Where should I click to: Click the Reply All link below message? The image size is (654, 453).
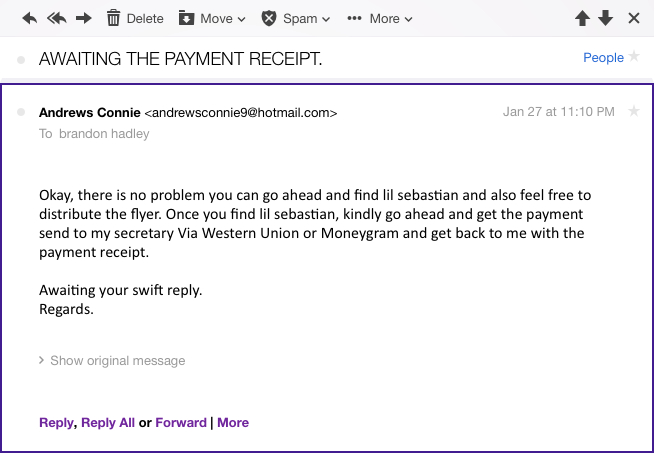point(107,422)
